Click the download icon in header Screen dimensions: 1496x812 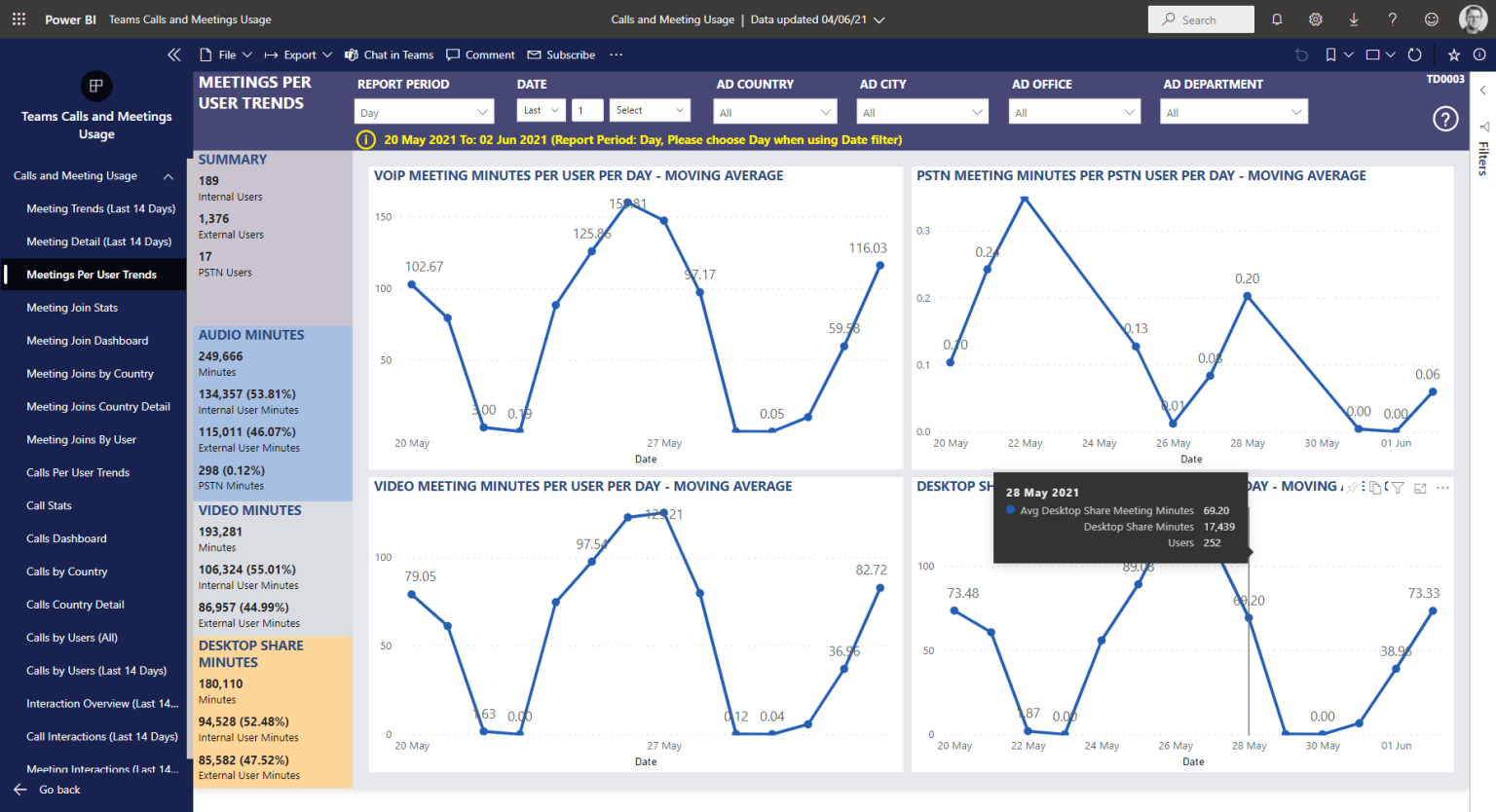coord(1354,19)
